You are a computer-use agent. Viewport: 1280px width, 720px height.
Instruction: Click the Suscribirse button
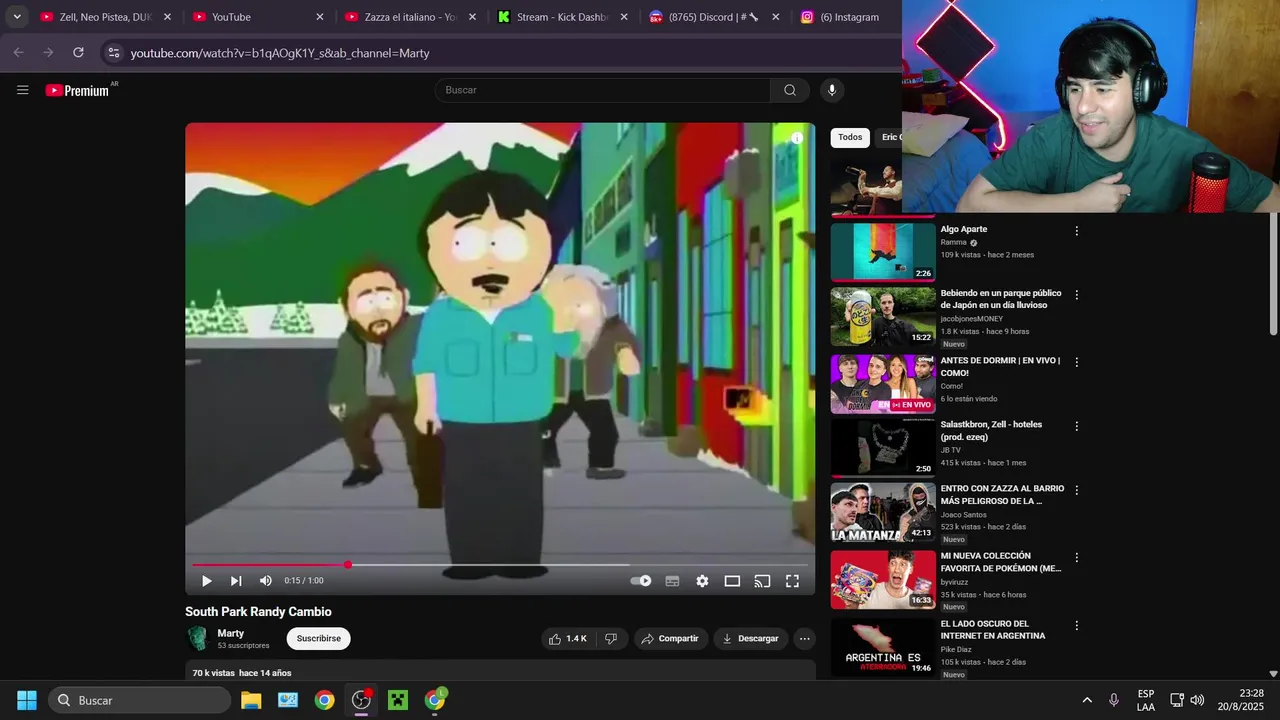pos(318,638)
